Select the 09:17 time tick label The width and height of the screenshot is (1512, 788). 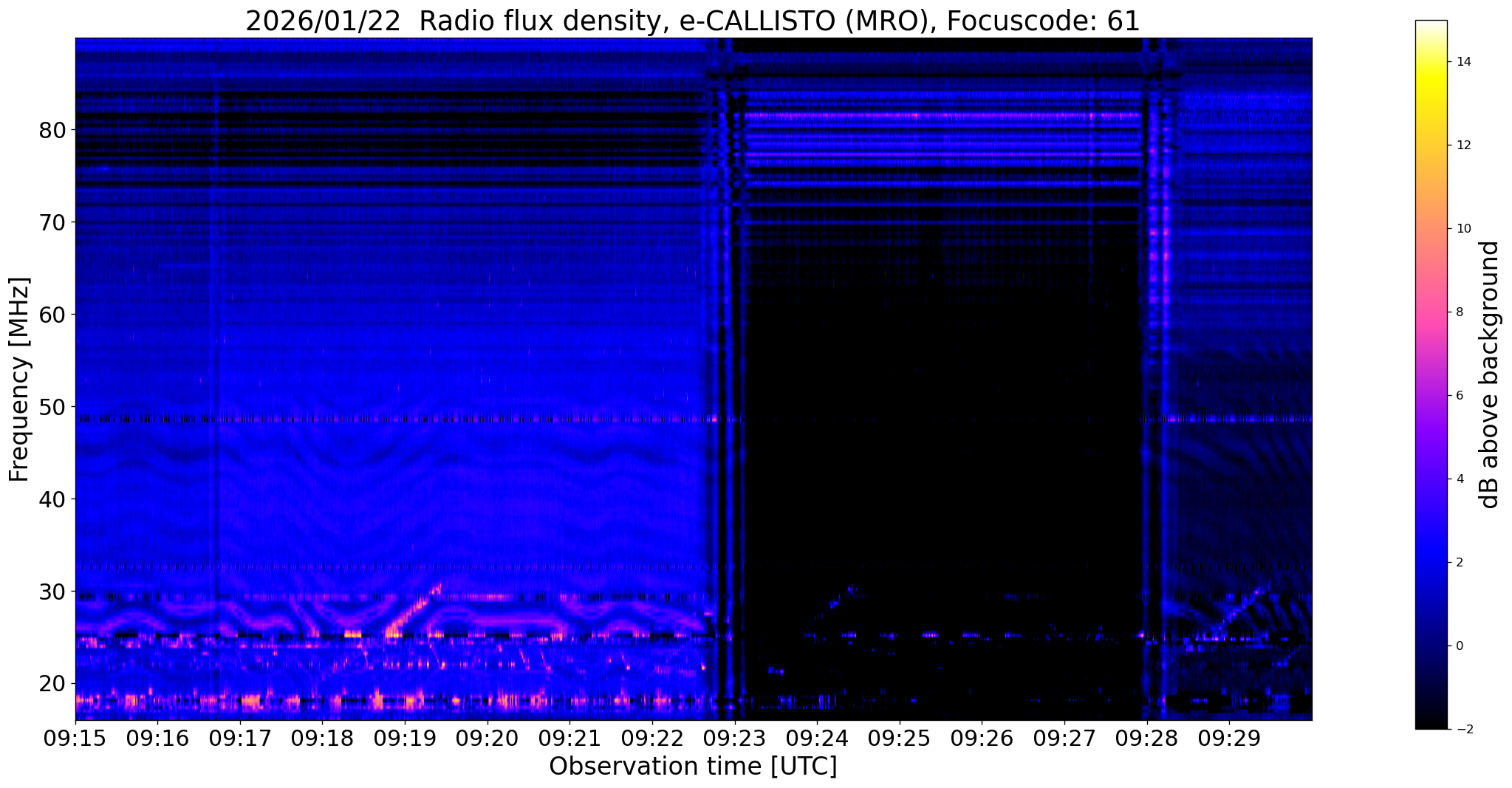pyautogui.click(x=240, y=739)
